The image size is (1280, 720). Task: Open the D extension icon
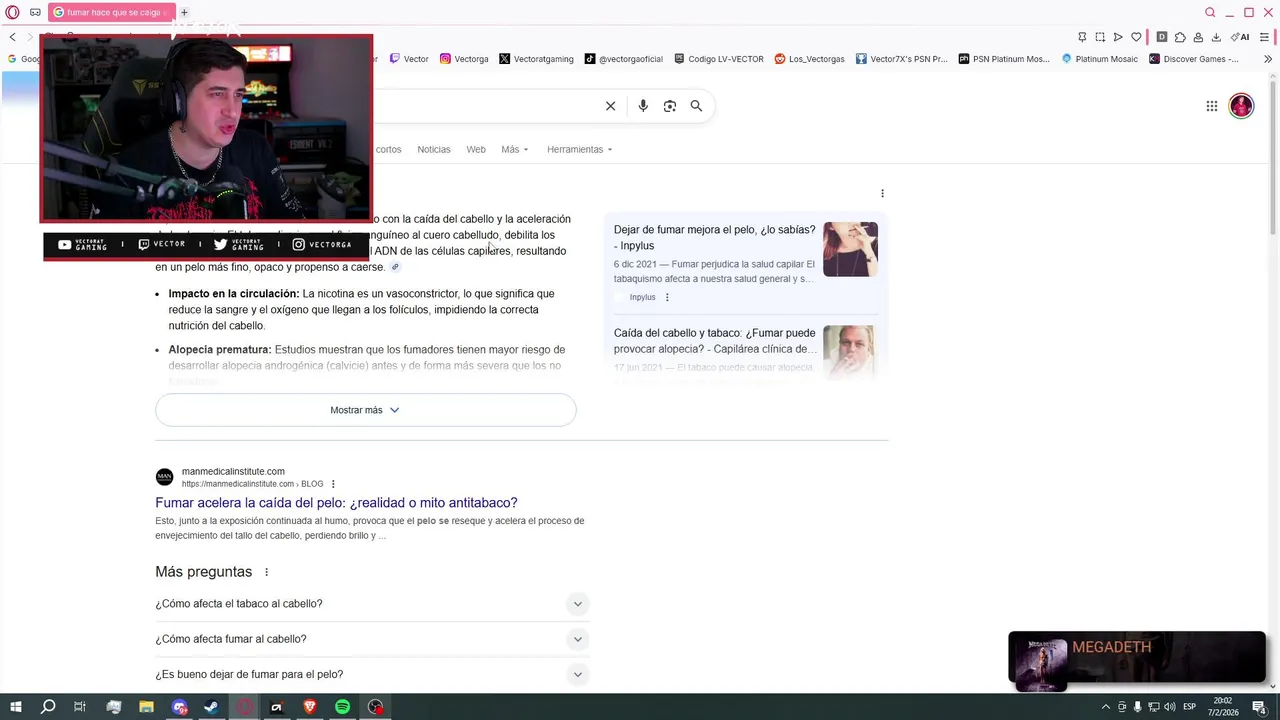pos(1161,37)
